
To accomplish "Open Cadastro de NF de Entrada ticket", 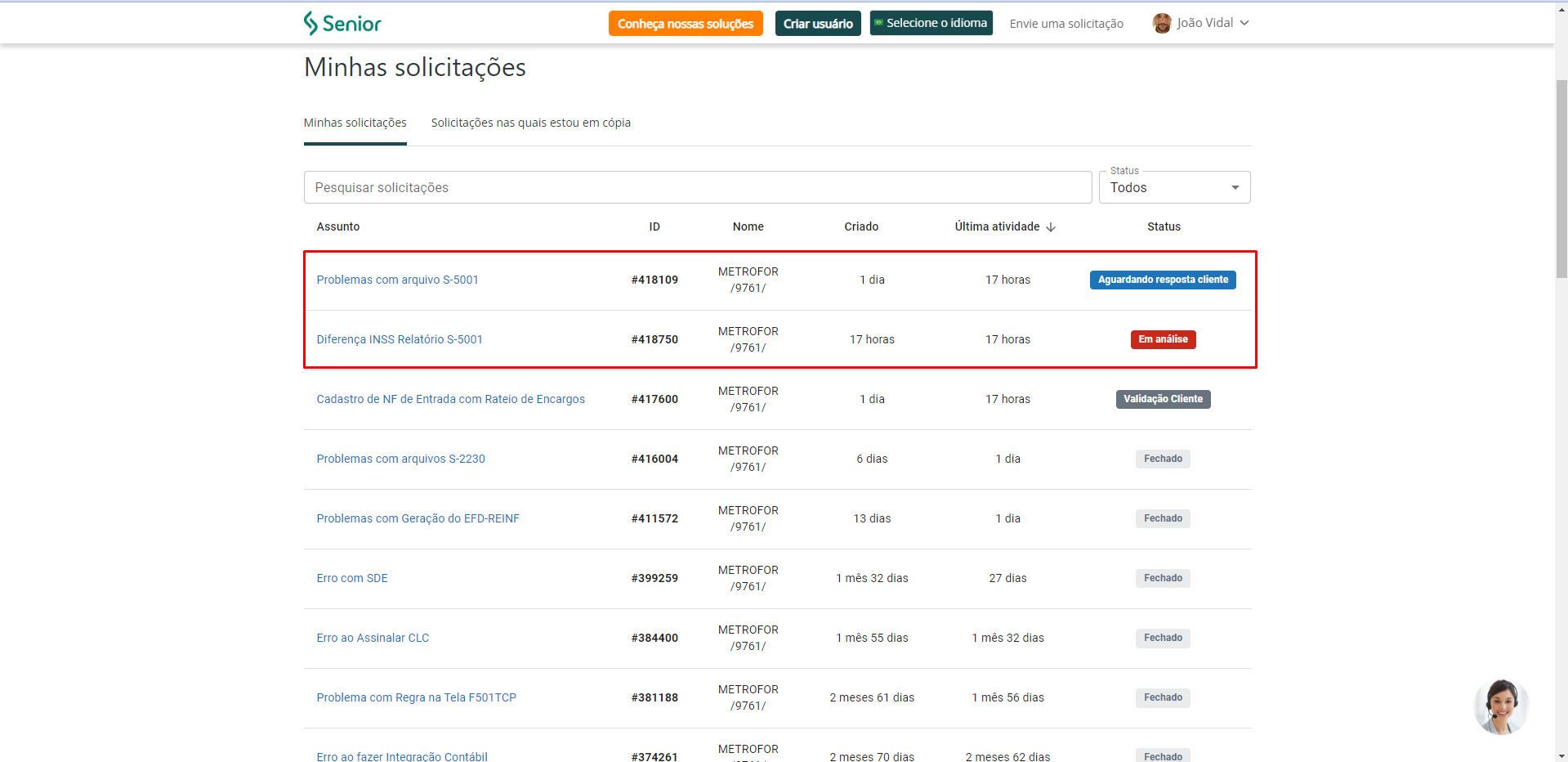I will (x=450, y=399).
